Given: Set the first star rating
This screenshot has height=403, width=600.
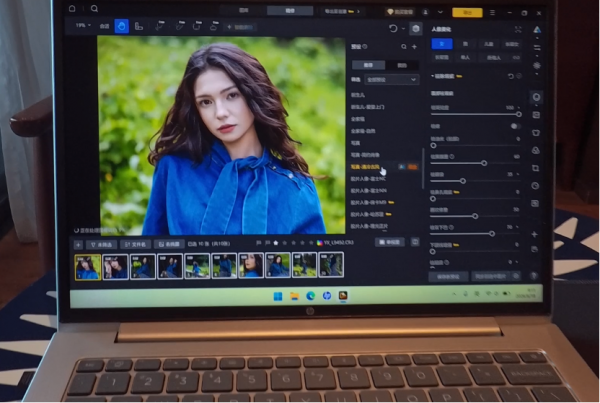Looking at the screenshot, I should pos(276,243).
